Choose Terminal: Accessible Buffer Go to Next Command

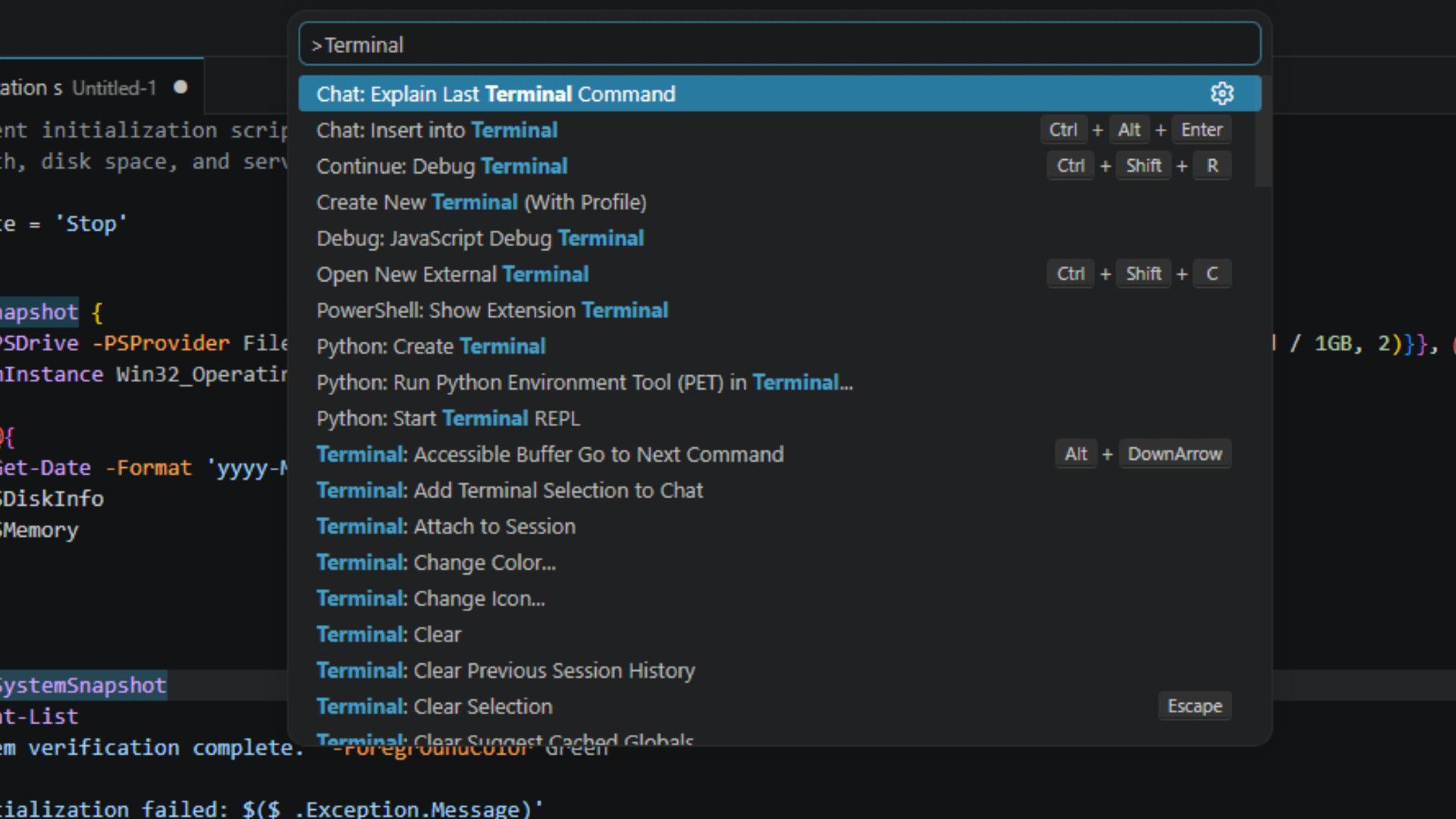pyautogui.click(x=780, y=454)
